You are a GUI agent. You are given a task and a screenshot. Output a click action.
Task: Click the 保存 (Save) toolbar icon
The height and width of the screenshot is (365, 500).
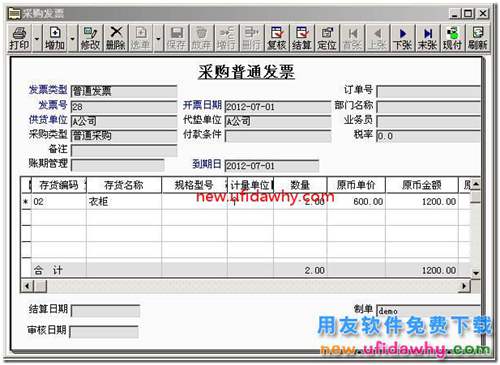click(x=177, y=38)
